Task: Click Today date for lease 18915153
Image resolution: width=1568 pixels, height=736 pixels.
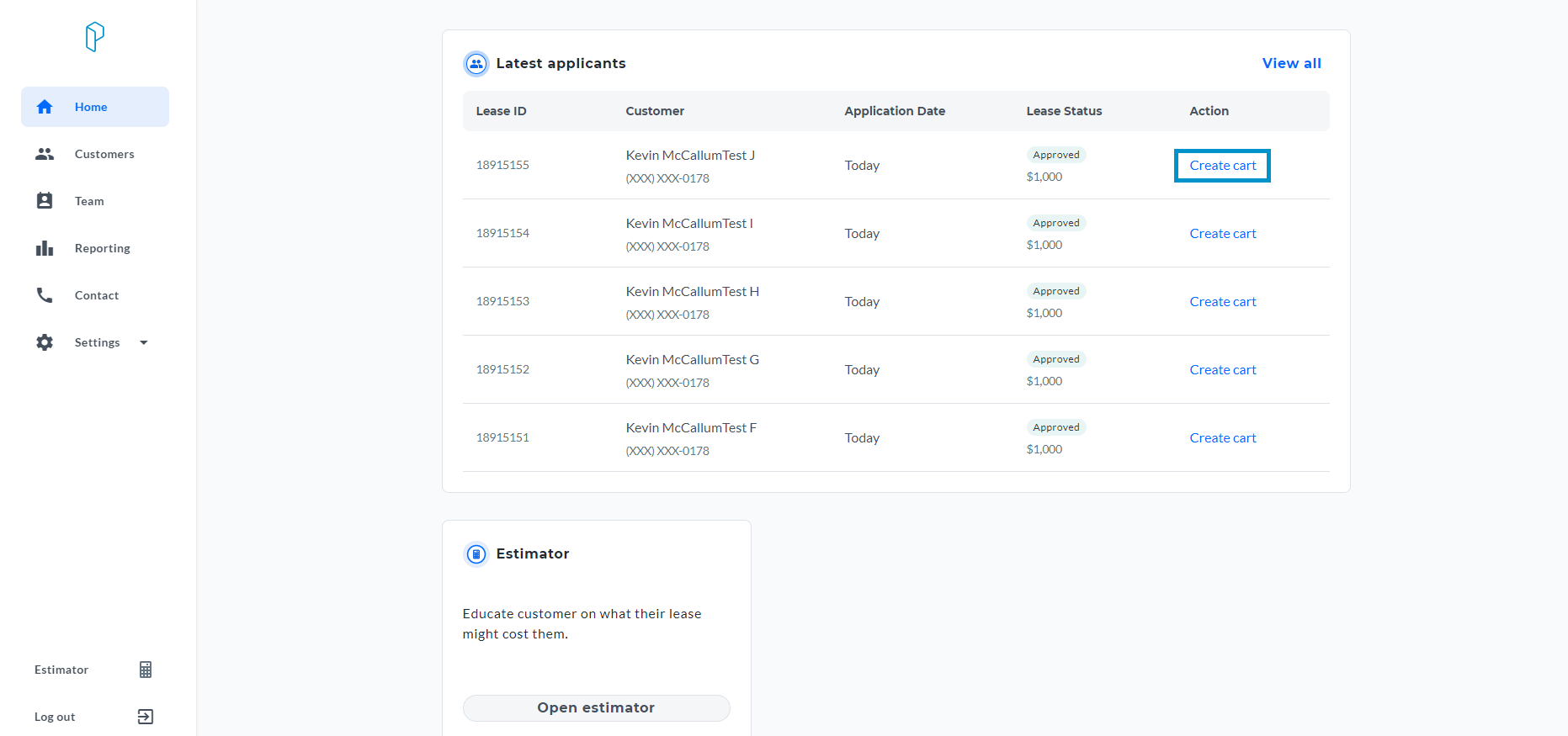Action: pyautogui.click(x=862, y=302)
